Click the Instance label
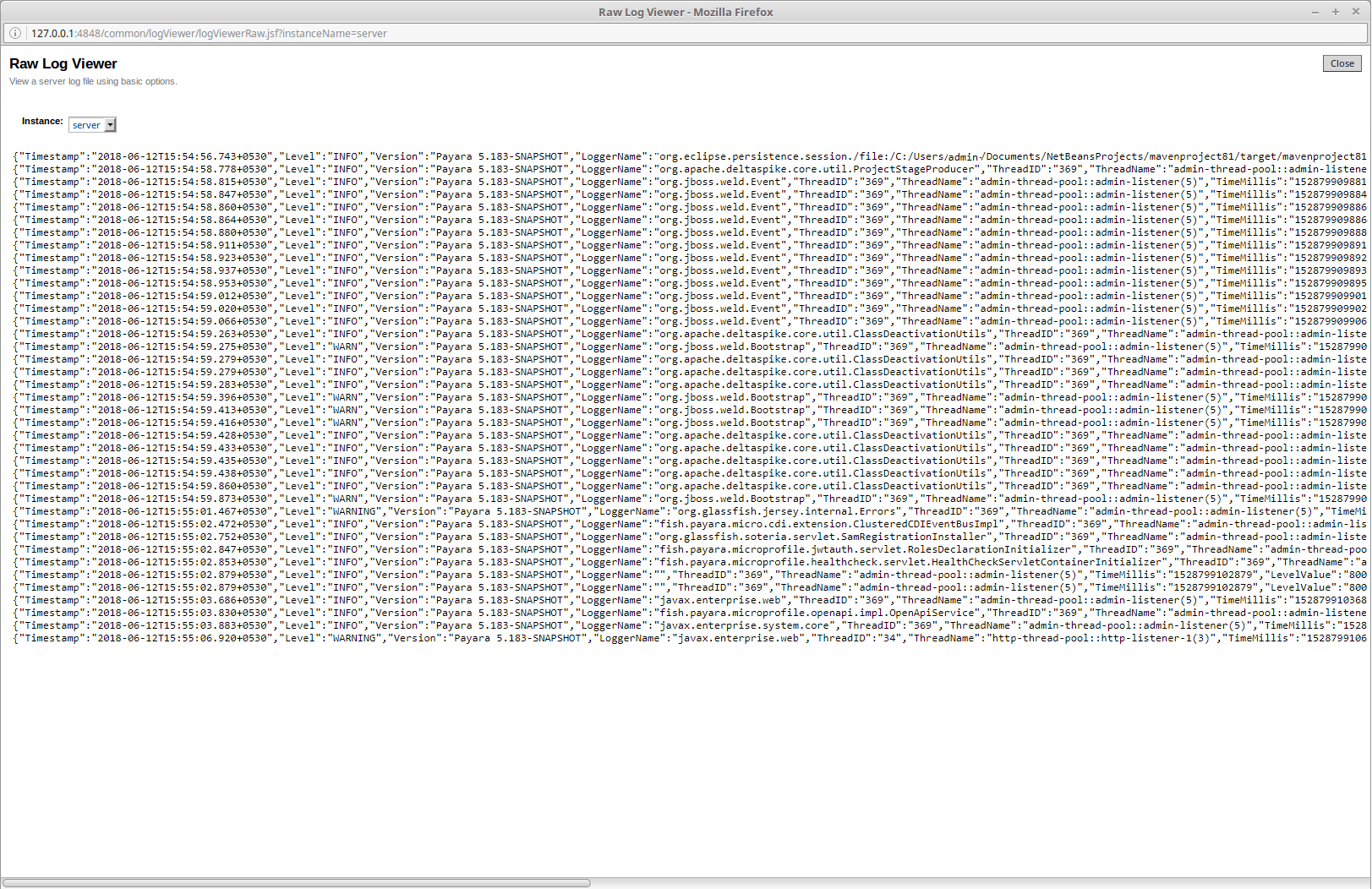Screen dimensions: 1372x889 coord(41,121)
